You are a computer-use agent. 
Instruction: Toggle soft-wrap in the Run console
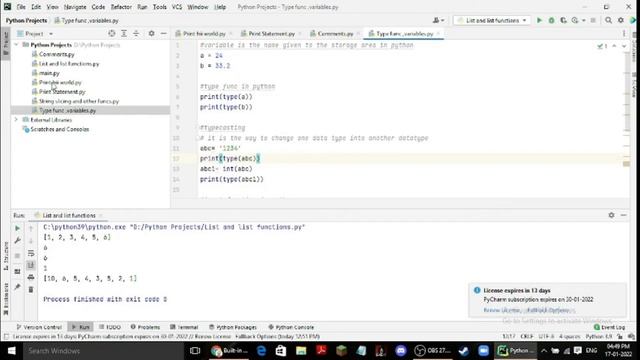click(x=31, y=253)
